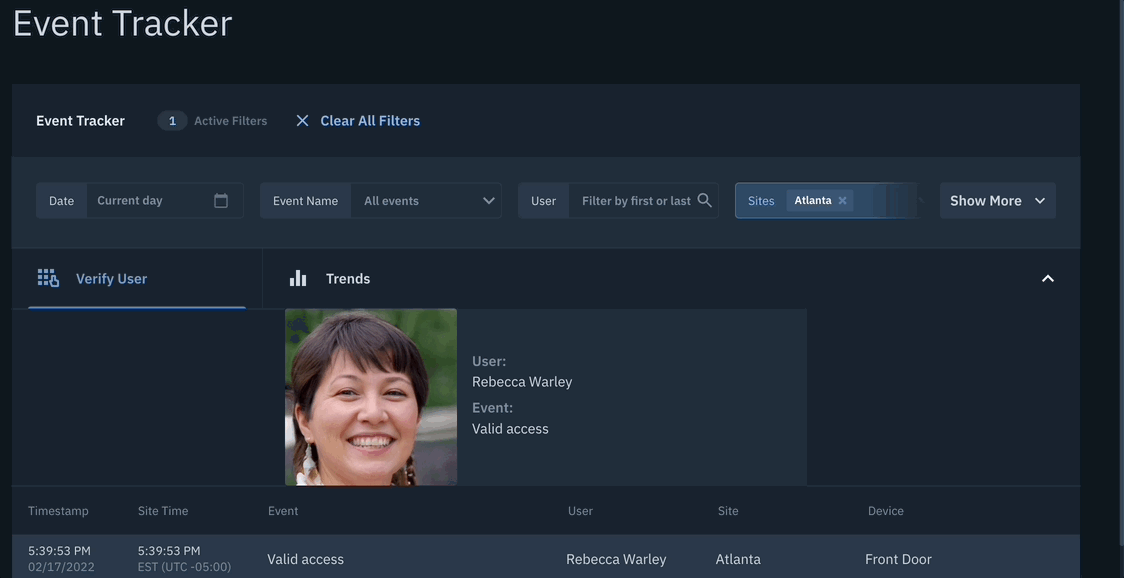This screenshot has width=1124, height=578.
Task: Click Rebecca Warley's photo thumbnail
Action: tap(371, 397)
